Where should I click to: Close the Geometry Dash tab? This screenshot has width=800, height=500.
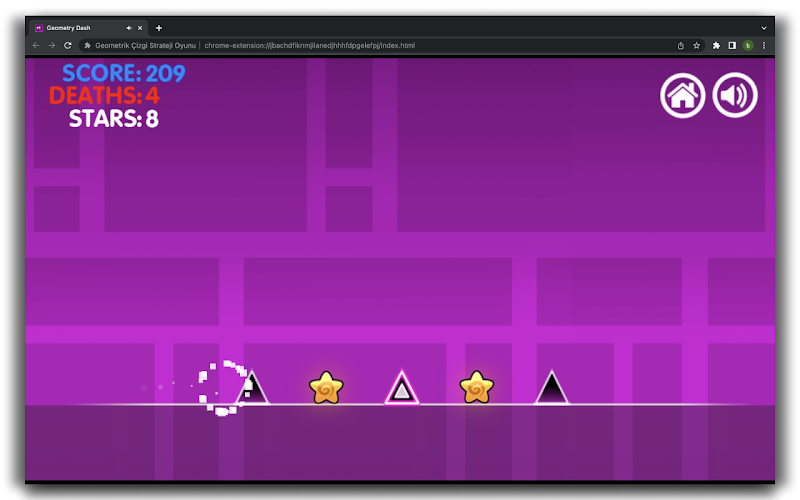140,28
